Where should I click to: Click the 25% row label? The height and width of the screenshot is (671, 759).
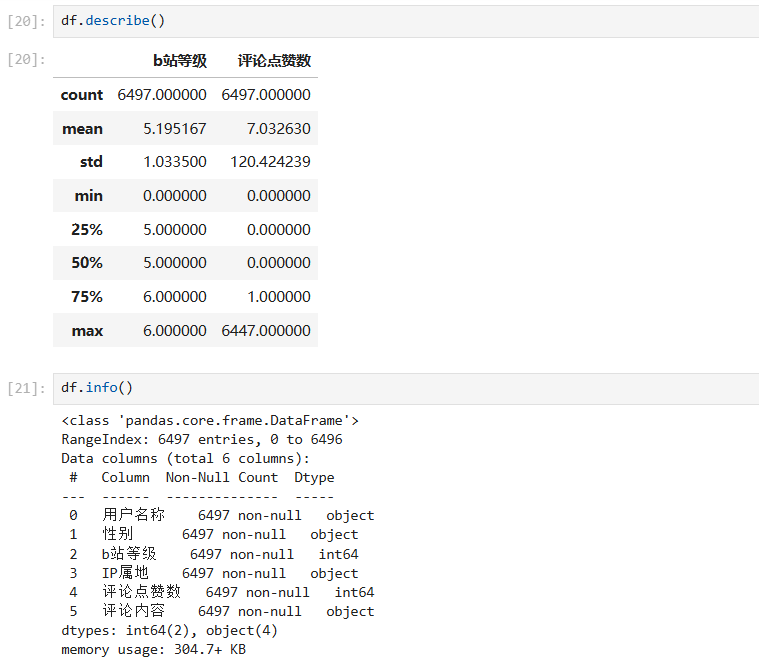click(86, 230)
